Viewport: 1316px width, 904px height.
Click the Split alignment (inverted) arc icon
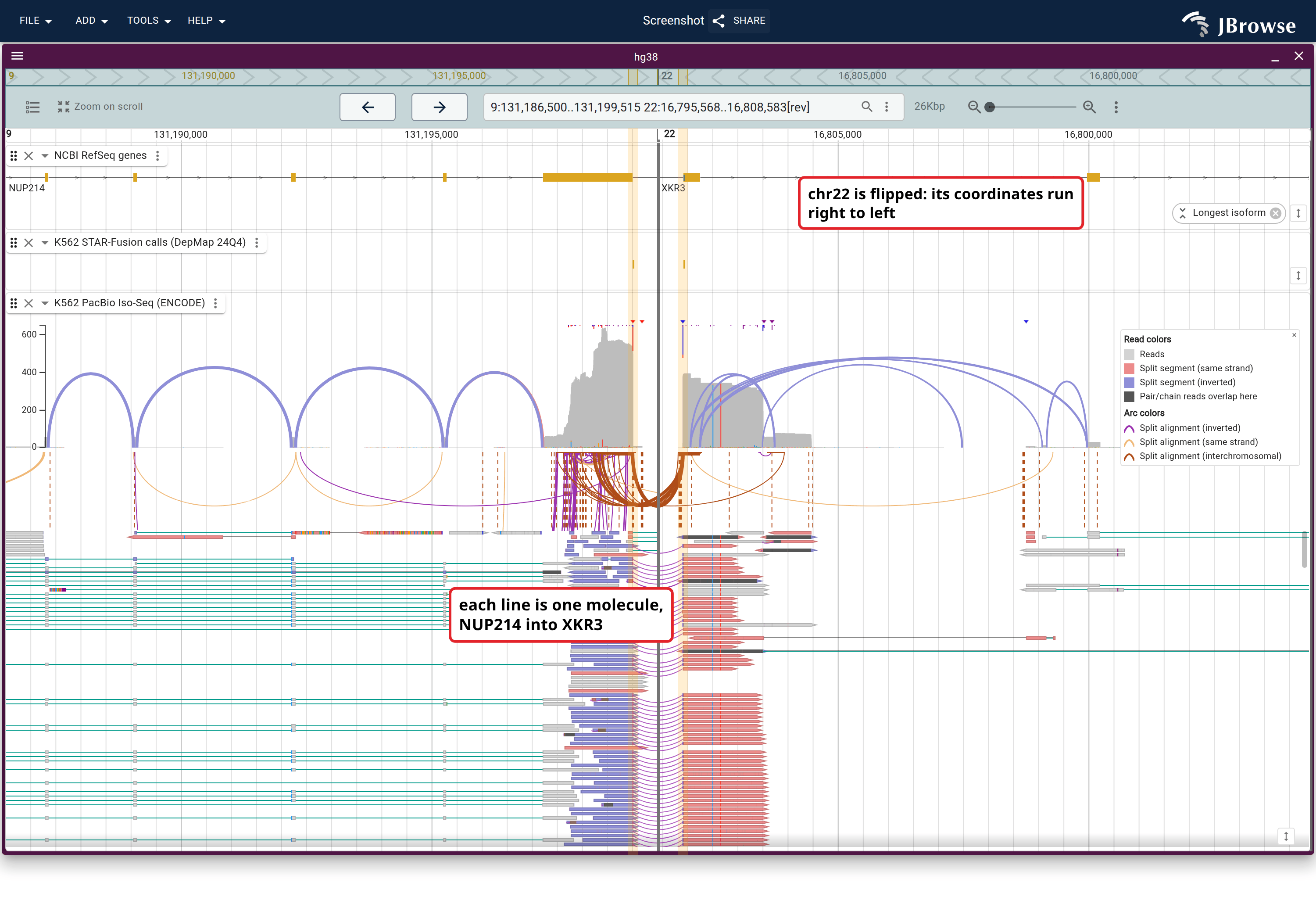click(1129, 429)
